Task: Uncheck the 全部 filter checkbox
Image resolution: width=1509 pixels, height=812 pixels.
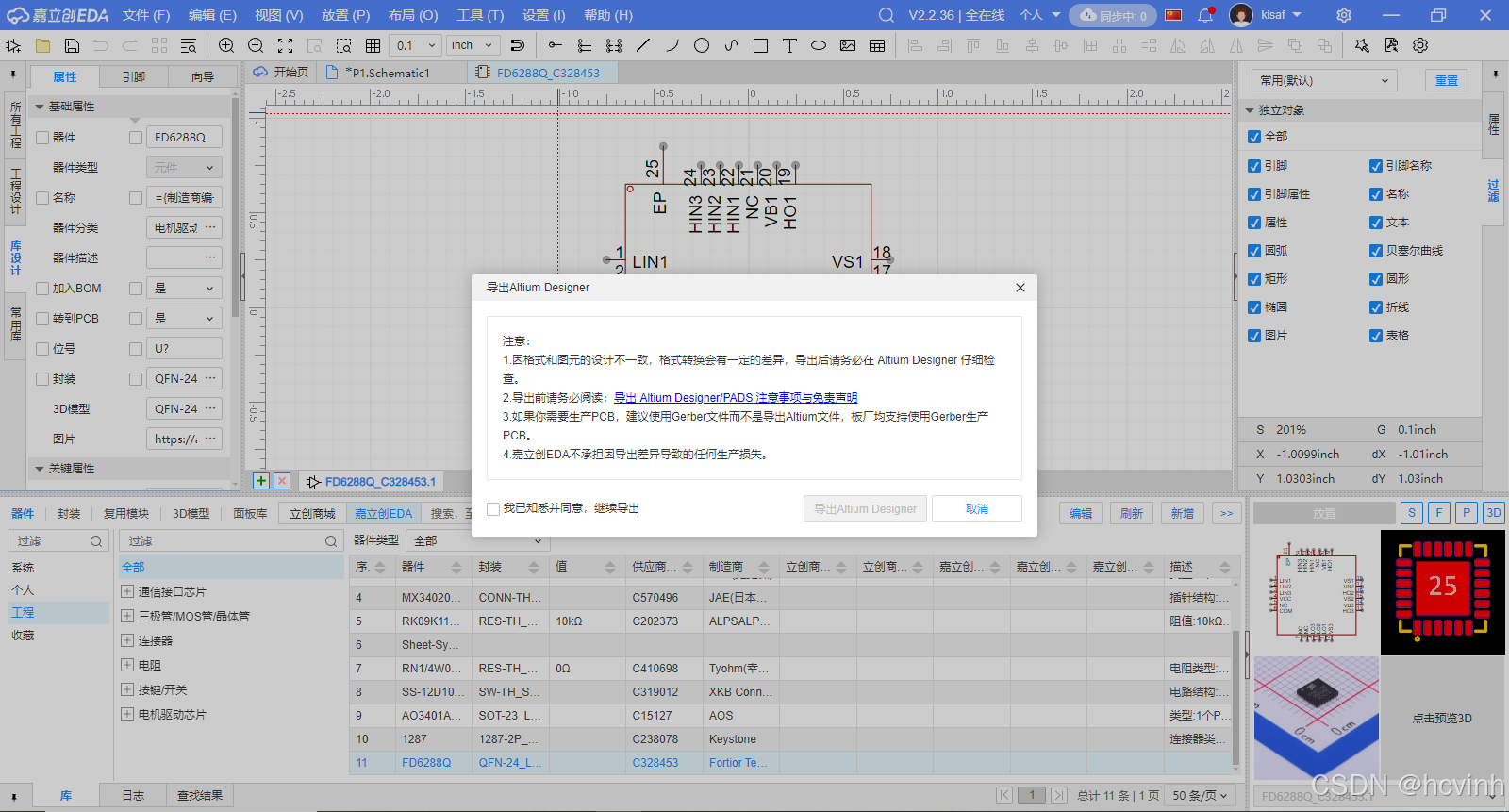Action: click(1254, 137)
